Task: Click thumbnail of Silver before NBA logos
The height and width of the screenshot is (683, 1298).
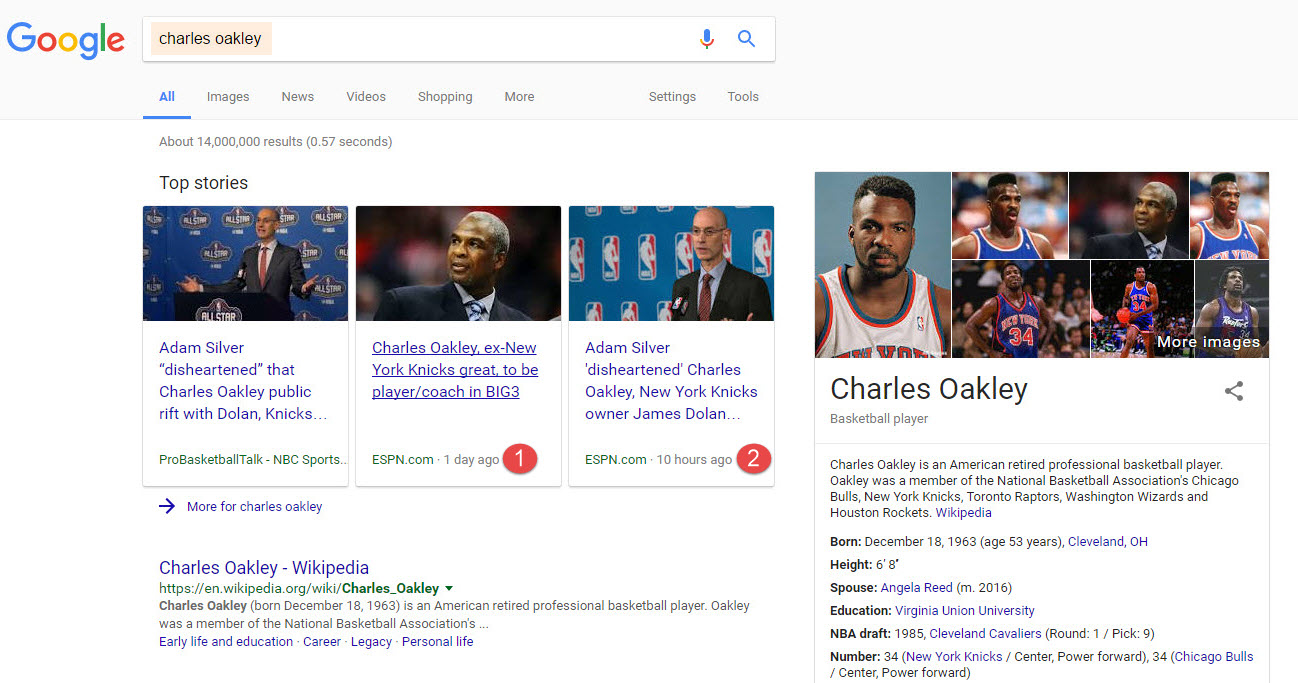Action: [x=671, y=263]
